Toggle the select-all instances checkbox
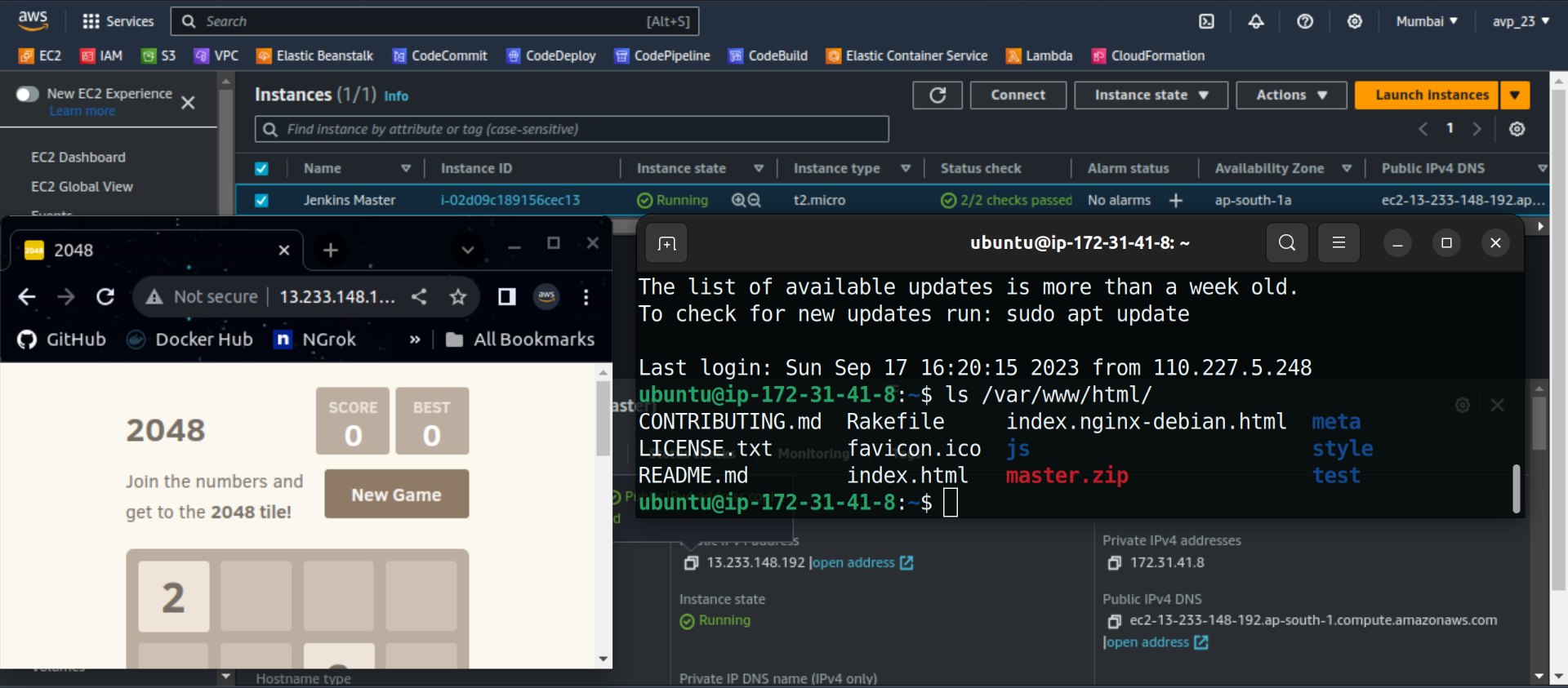The width and height of the screenshot is (1568, 688). (x=261, y=169)
